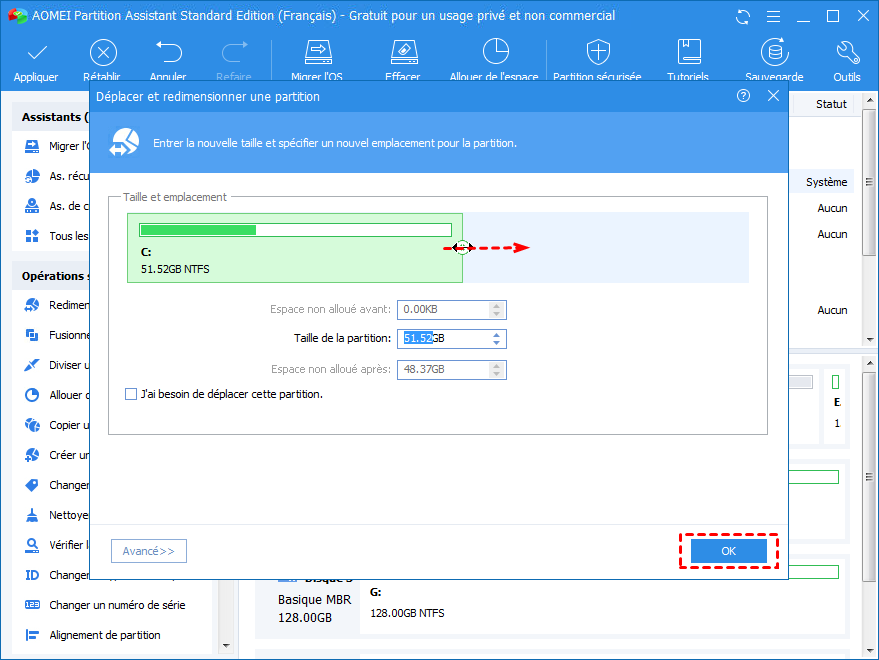The image size is (879, 660).
Task: Click the Système status cell
Action: [x=826, y=182]
